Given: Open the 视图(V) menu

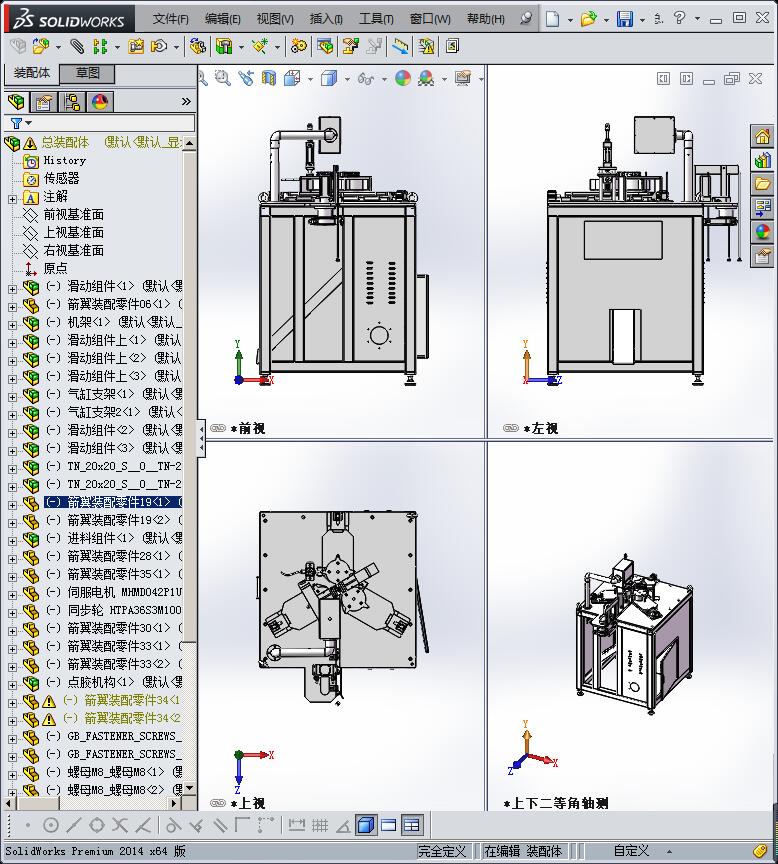Looking at the screenshot, I should (275, 19).
